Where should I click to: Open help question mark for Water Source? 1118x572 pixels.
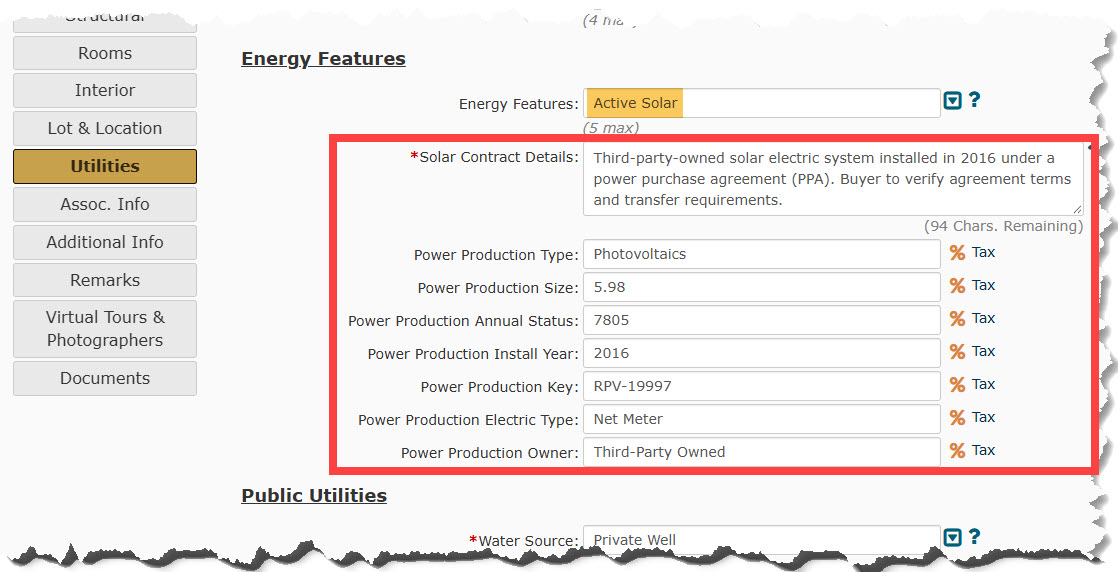[x=974, y=536]
